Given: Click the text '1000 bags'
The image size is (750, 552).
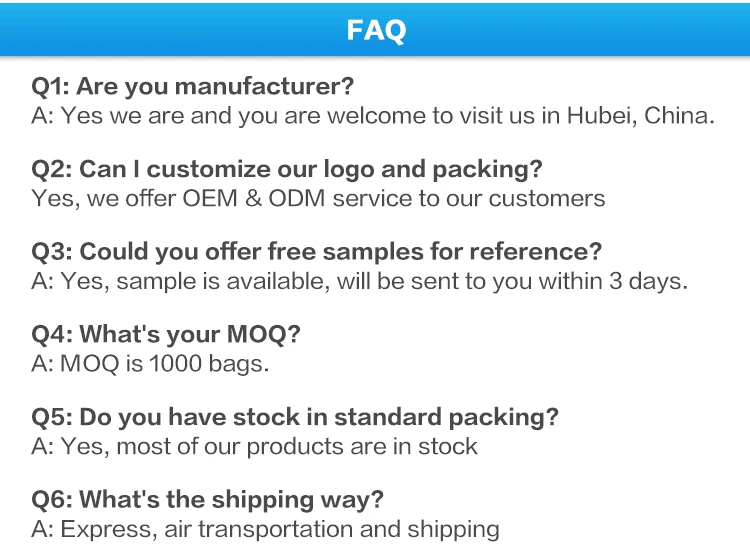Looking at the screenshot, I should pos(209,364).
